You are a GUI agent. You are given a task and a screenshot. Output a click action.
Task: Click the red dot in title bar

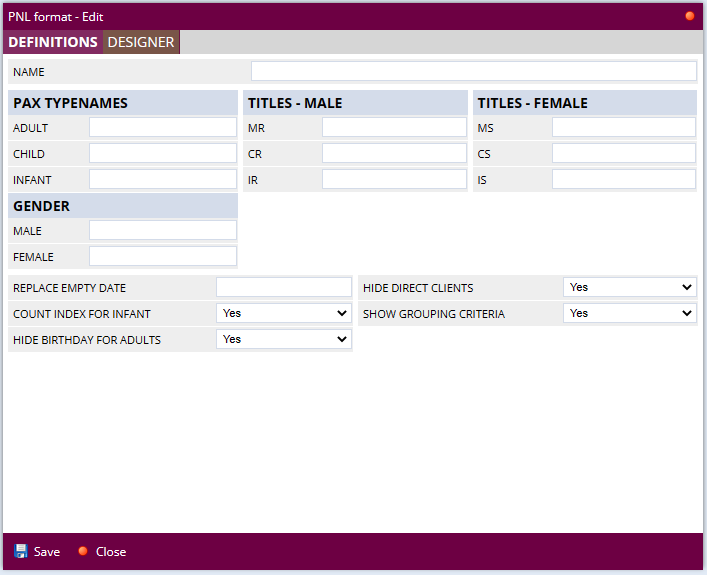(690, 16)
